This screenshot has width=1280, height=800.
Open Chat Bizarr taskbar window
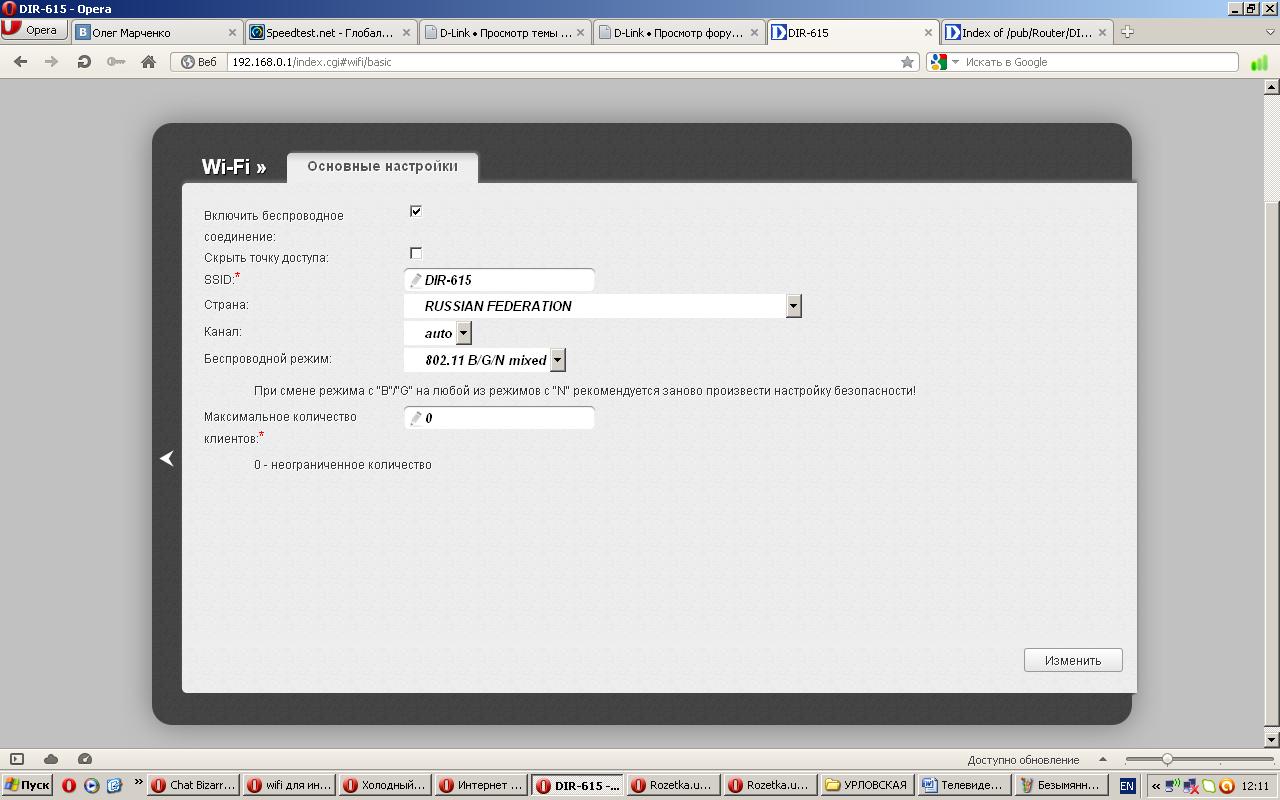[194, 785]
